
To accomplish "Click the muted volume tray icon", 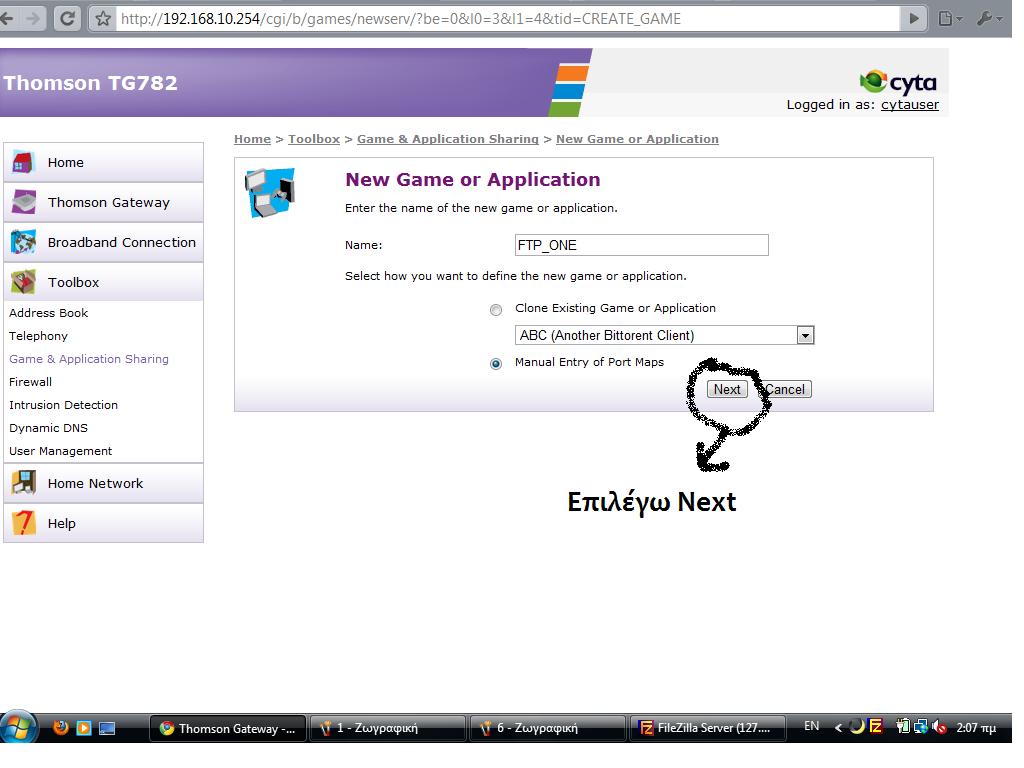I will pos(939,726).
